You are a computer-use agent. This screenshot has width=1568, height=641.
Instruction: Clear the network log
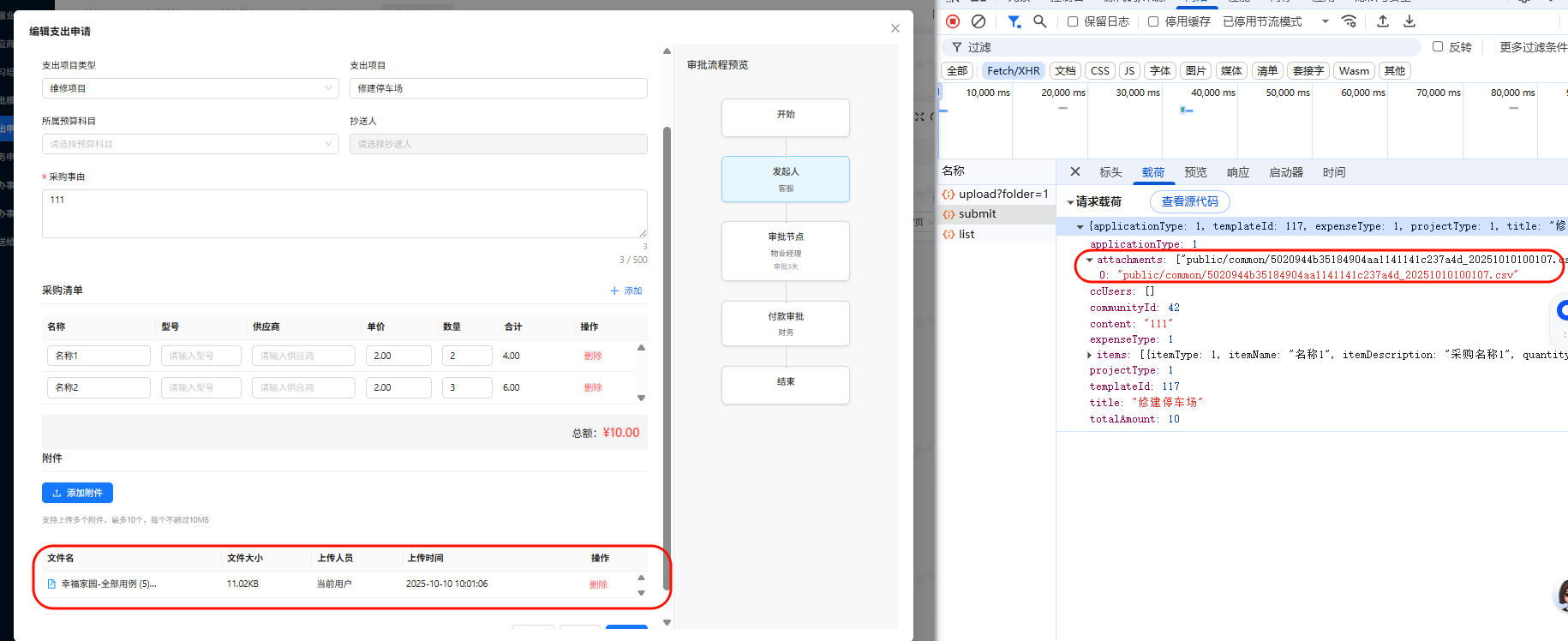[x=979, y=21]
